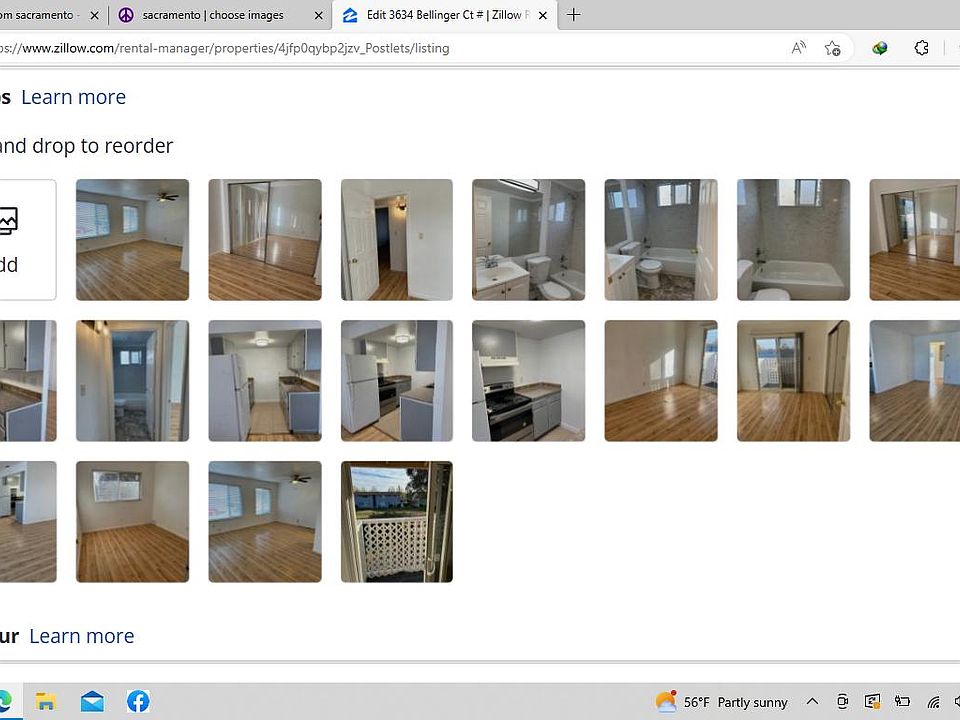Close the 'sacramento | choose images' tab

(318, 15)
